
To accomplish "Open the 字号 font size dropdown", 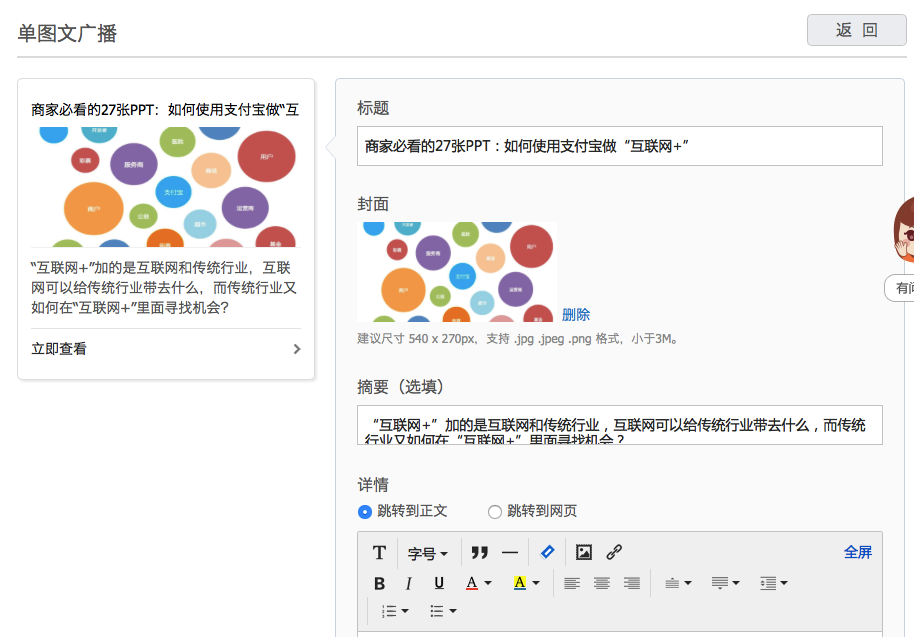I will point(427,553).
